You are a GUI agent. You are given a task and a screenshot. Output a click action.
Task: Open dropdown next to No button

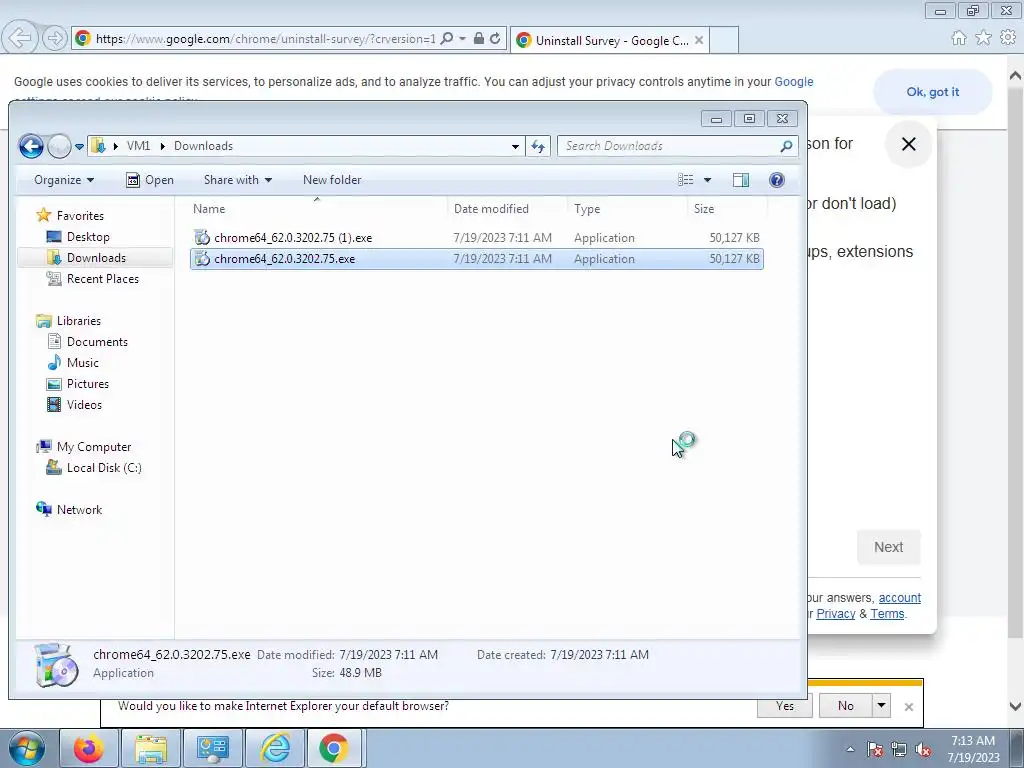(x=881, y=706)
